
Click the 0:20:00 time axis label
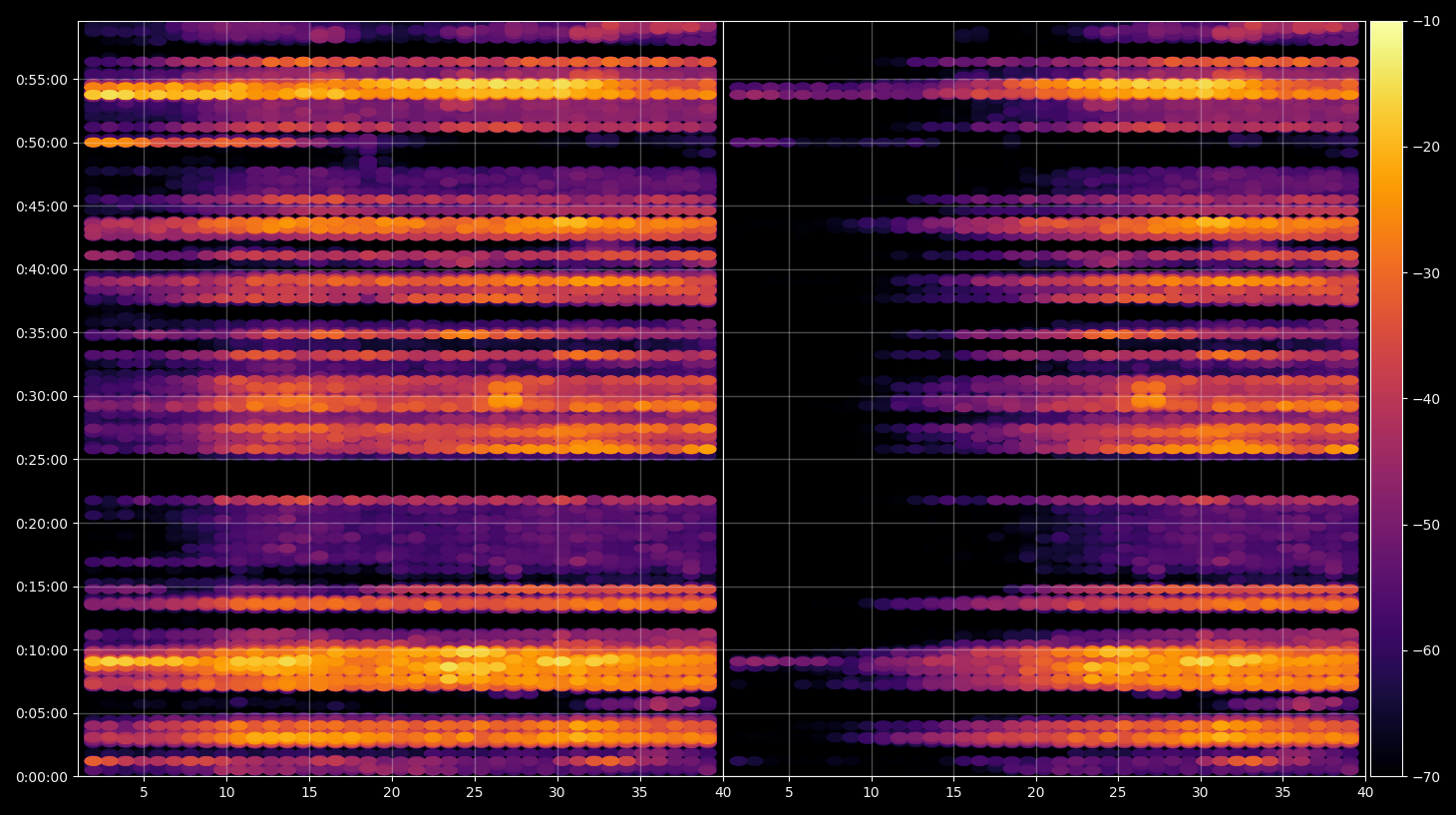point(42,524)
